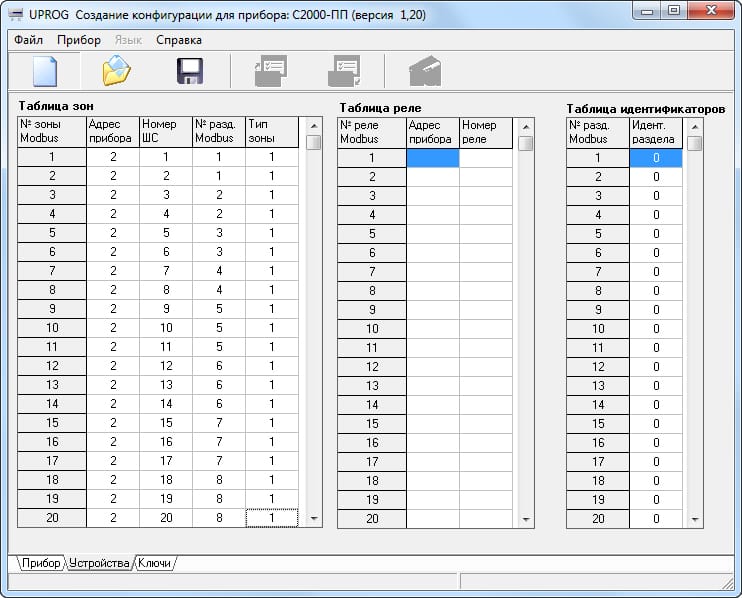Click № зоны Modbus column header
Viewport: 742px width, 598px height.
pos(52,132)
